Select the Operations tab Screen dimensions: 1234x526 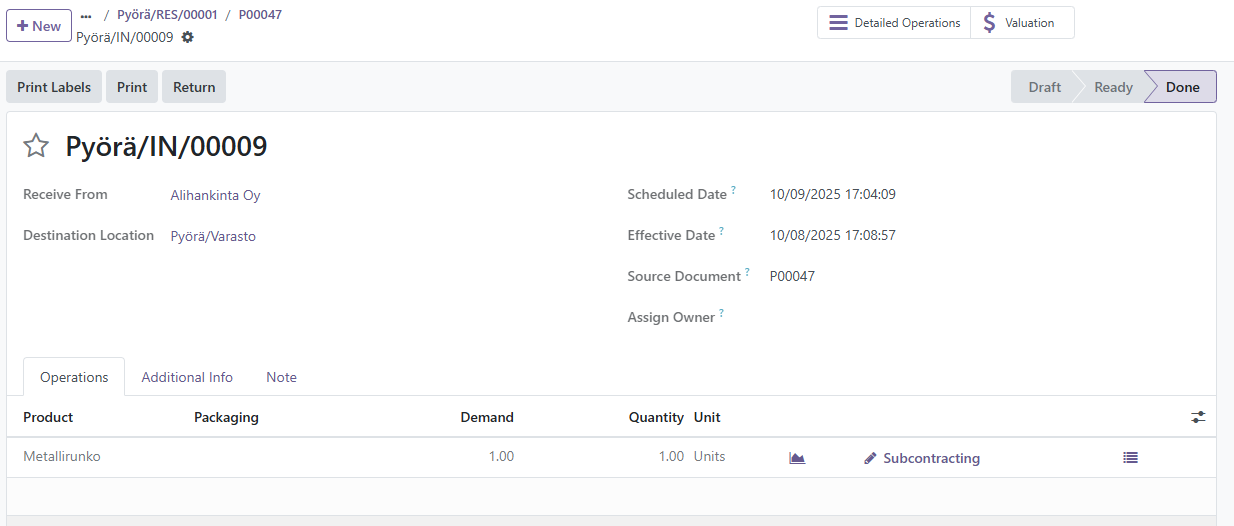(x=74, y=377)
